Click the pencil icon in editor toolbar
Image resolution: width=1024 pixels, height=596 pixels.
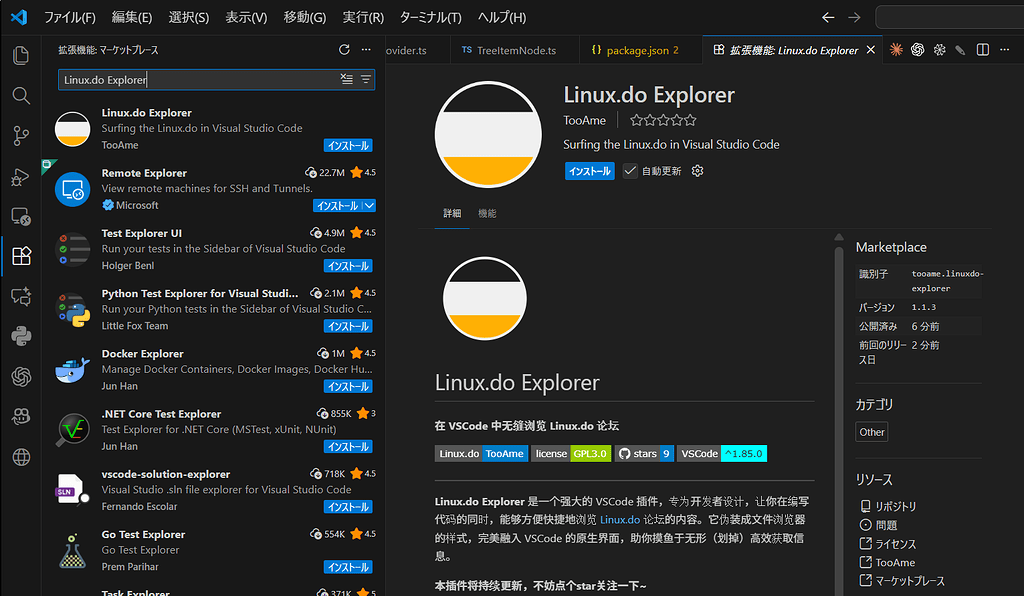(960, 50)
